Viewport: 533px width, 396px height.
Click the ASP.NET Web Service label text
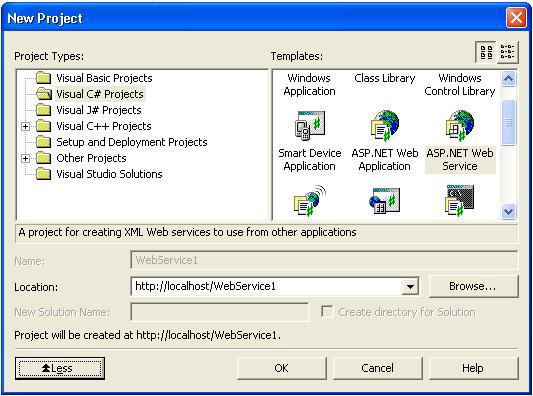coord(460,160)
